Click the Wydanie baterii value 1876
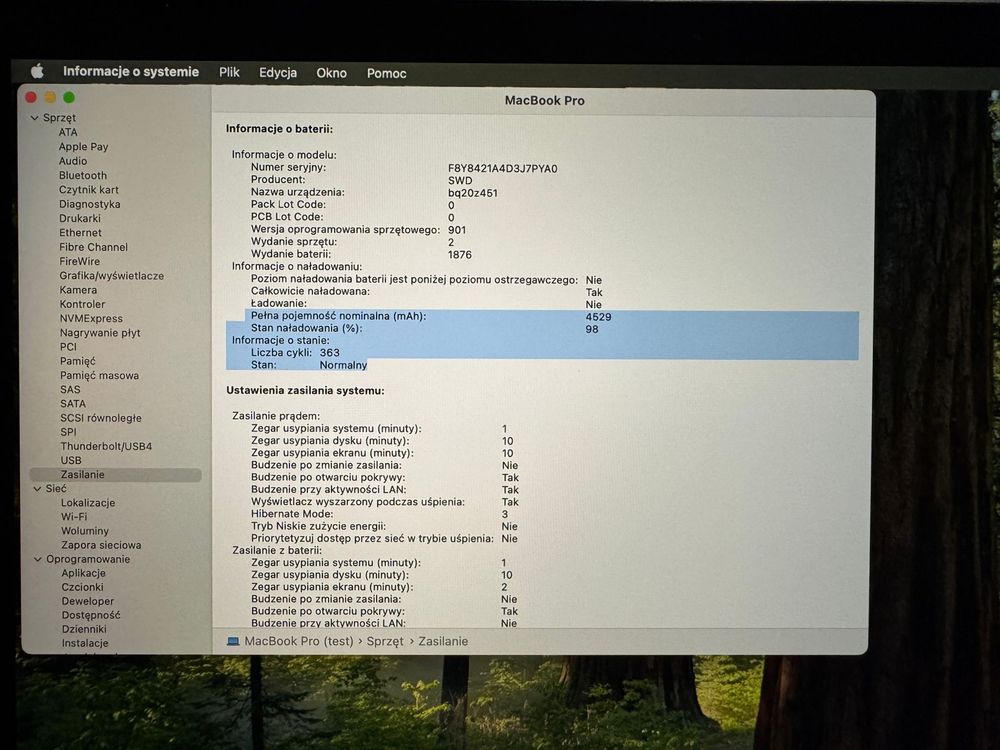 460,254
